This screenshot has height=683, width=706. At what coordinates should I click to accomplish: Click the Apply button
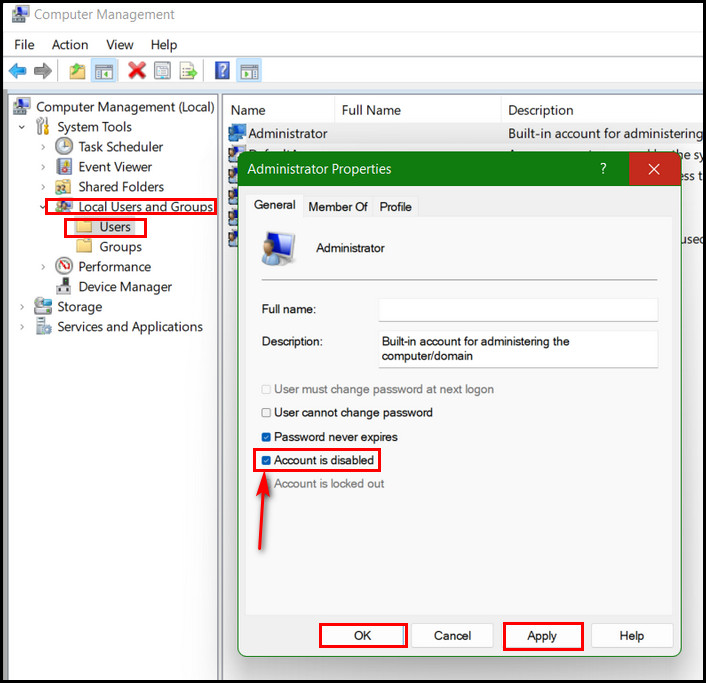click(x=542, y=635)
